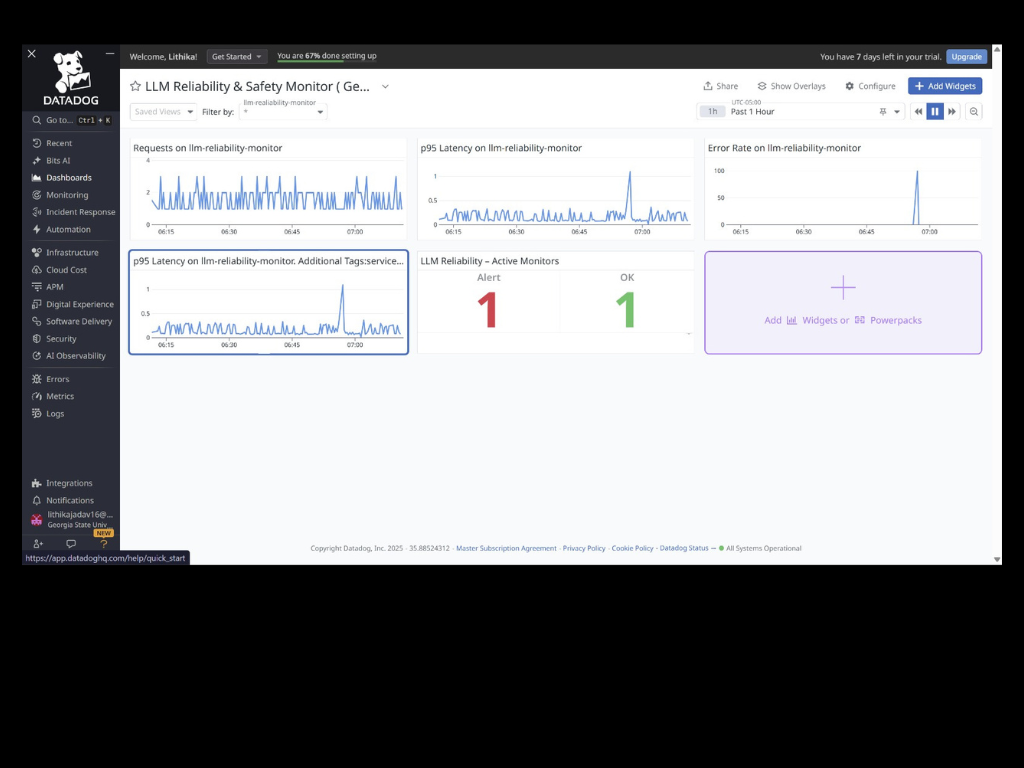Click the Add Widgets or Powerpacks tile
Viewport: 1024px width, 768px height.
[843, 303]
